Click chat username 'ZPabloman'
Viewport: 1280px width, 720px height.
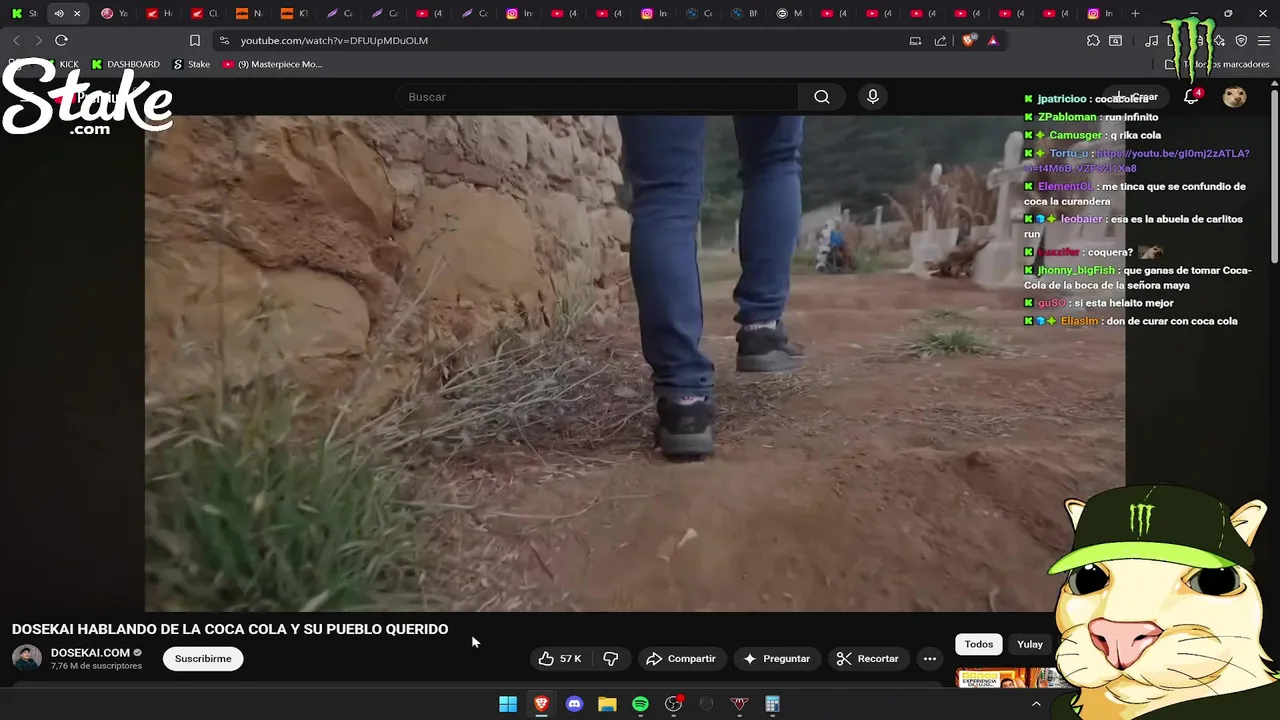tap(1067, 117)
